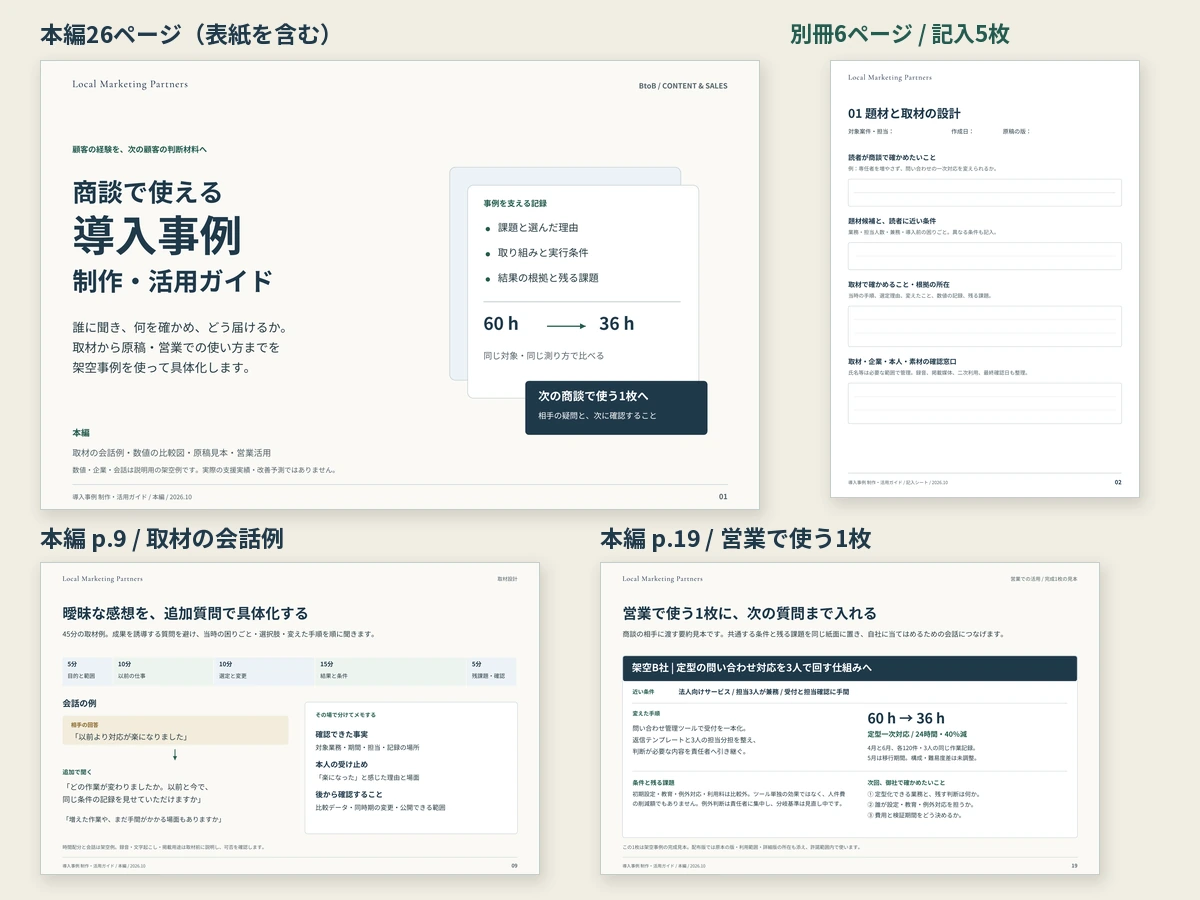Viewport: 1200px width, 900px height.
Task: Select the 5分 残課題・確認 timeline segment
Action: click(493, 671)
